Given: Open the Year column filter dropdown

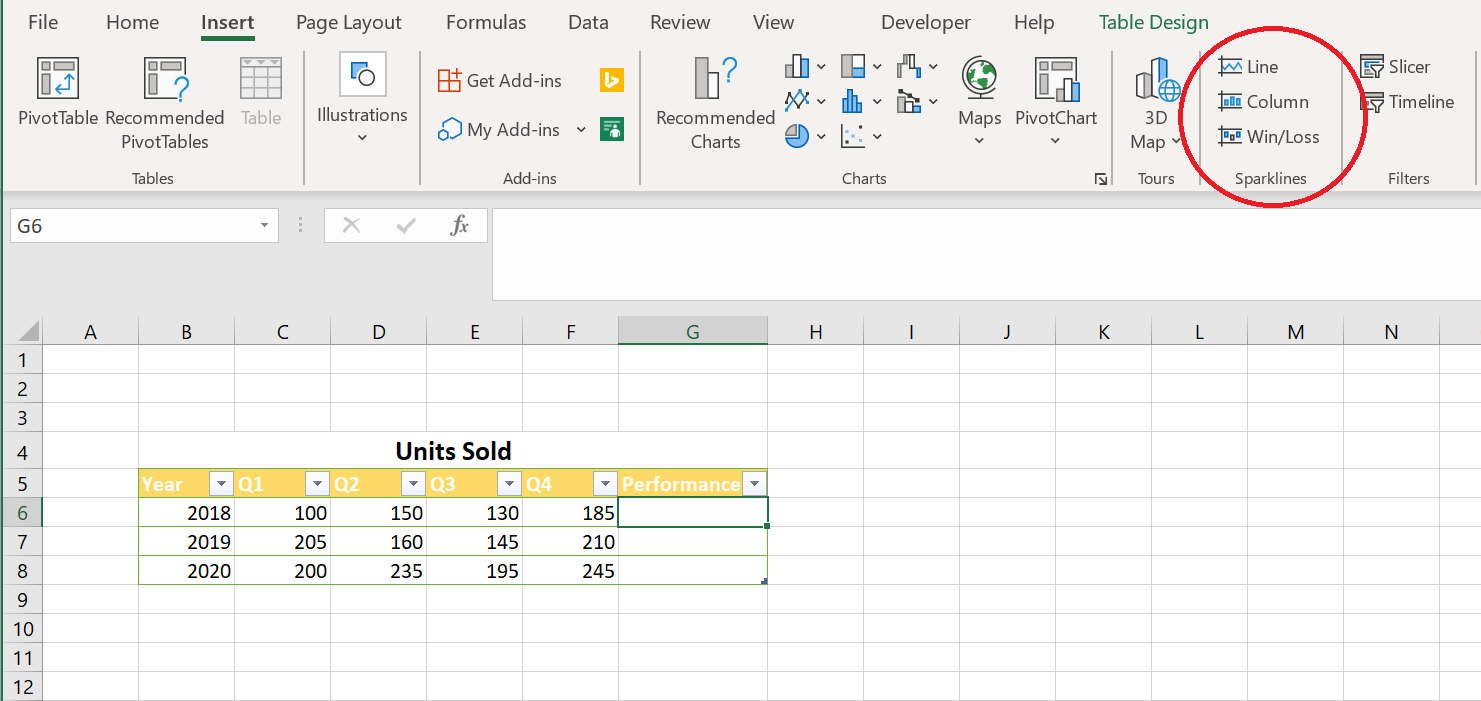Looking at the screenshot, I should pos(221,484).
